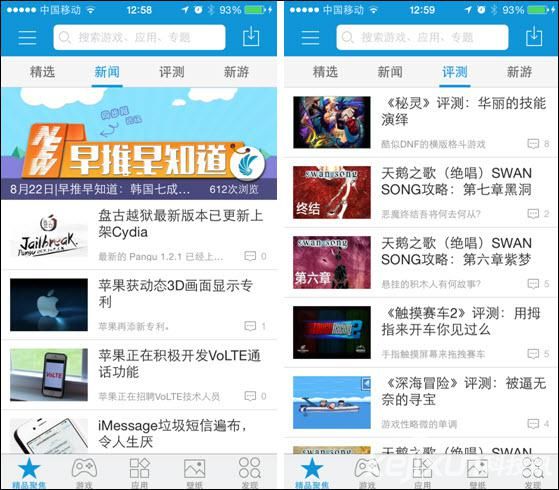Screen dimensions: 559x490
Task: Tap the 终结 swan song thumbnail
Action: coord(332,192)
